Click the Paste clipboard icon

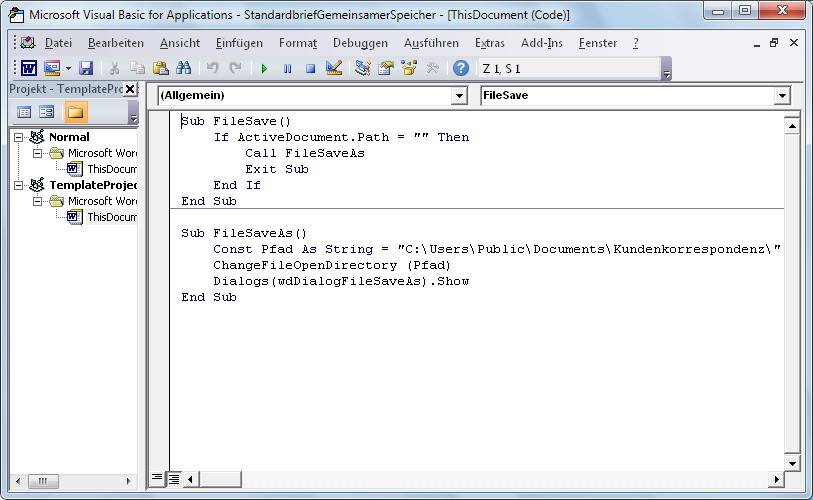click(161, 68)
